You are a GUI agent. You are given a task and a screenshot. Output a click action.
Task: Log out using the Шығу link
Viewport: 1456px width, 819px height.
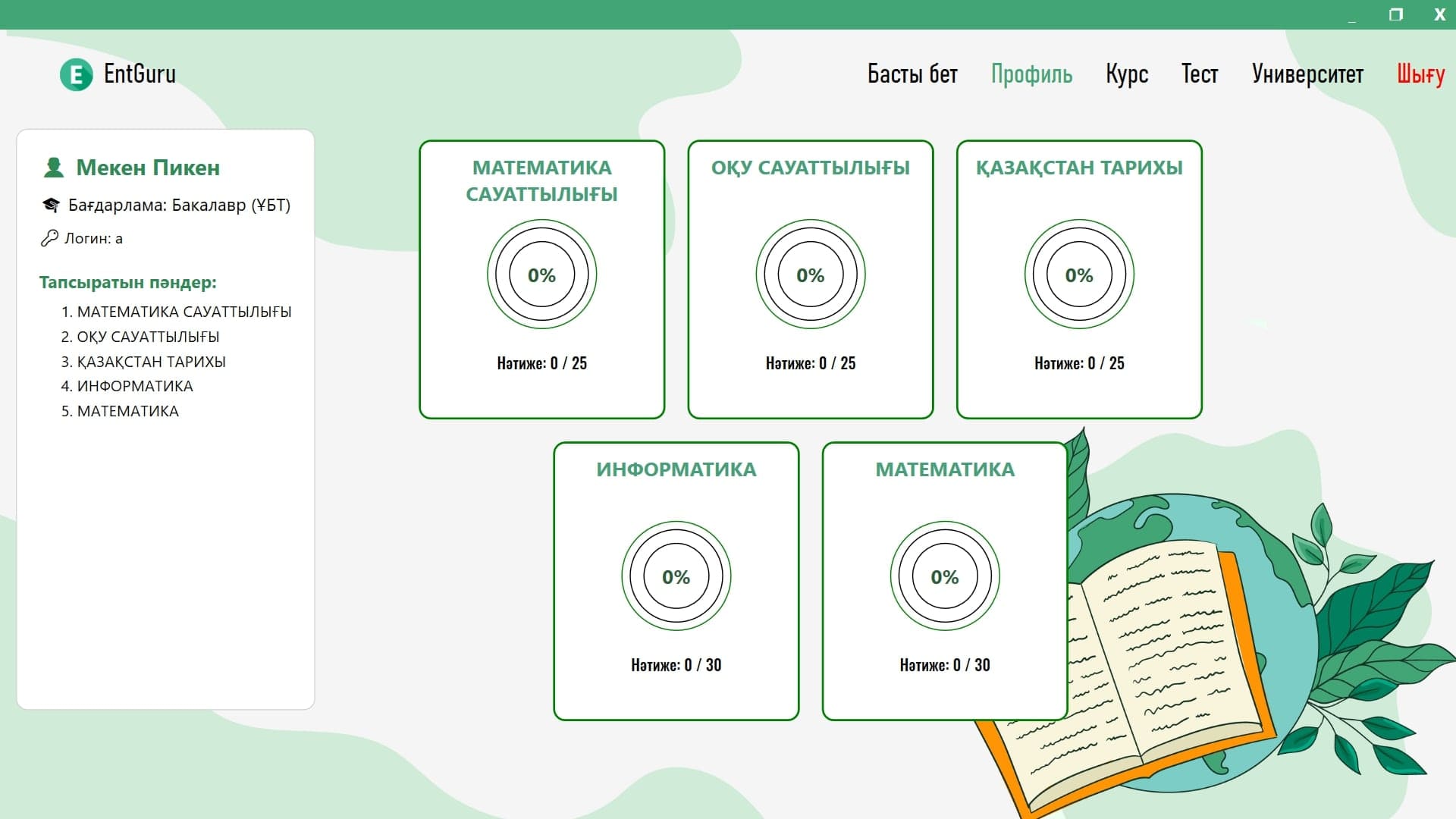(x=1420, y=74)
